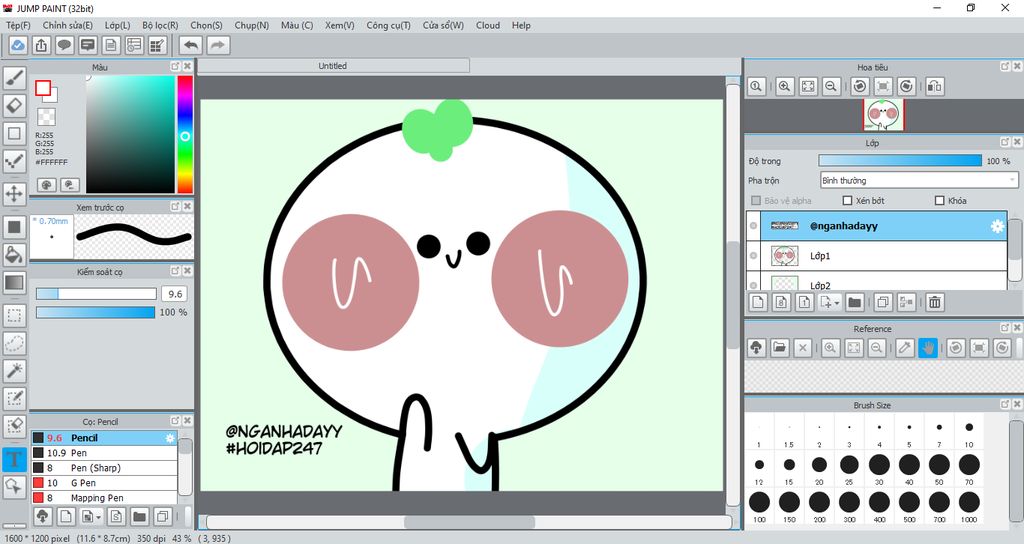Open the Bộ lọc(R) menu
This screenshot has width=1024, height=544.
coord(160,25)
